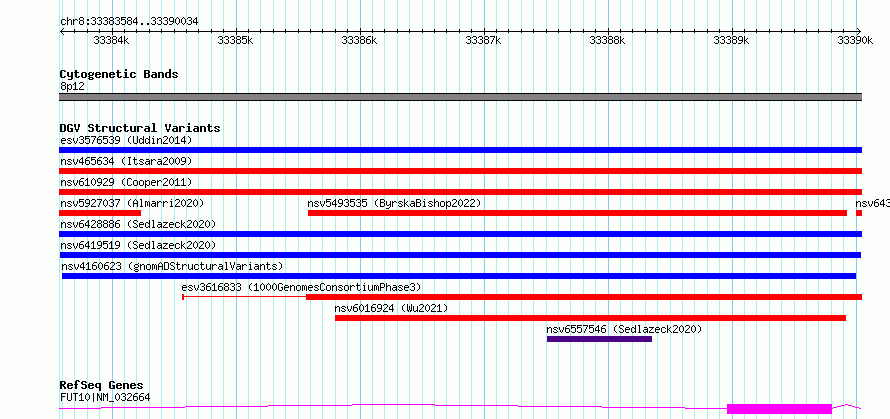The image size is (890, 419).
Task: Click the nsv4160623 (gnomADStructuralVariants) label
Action: pos(173,266)
